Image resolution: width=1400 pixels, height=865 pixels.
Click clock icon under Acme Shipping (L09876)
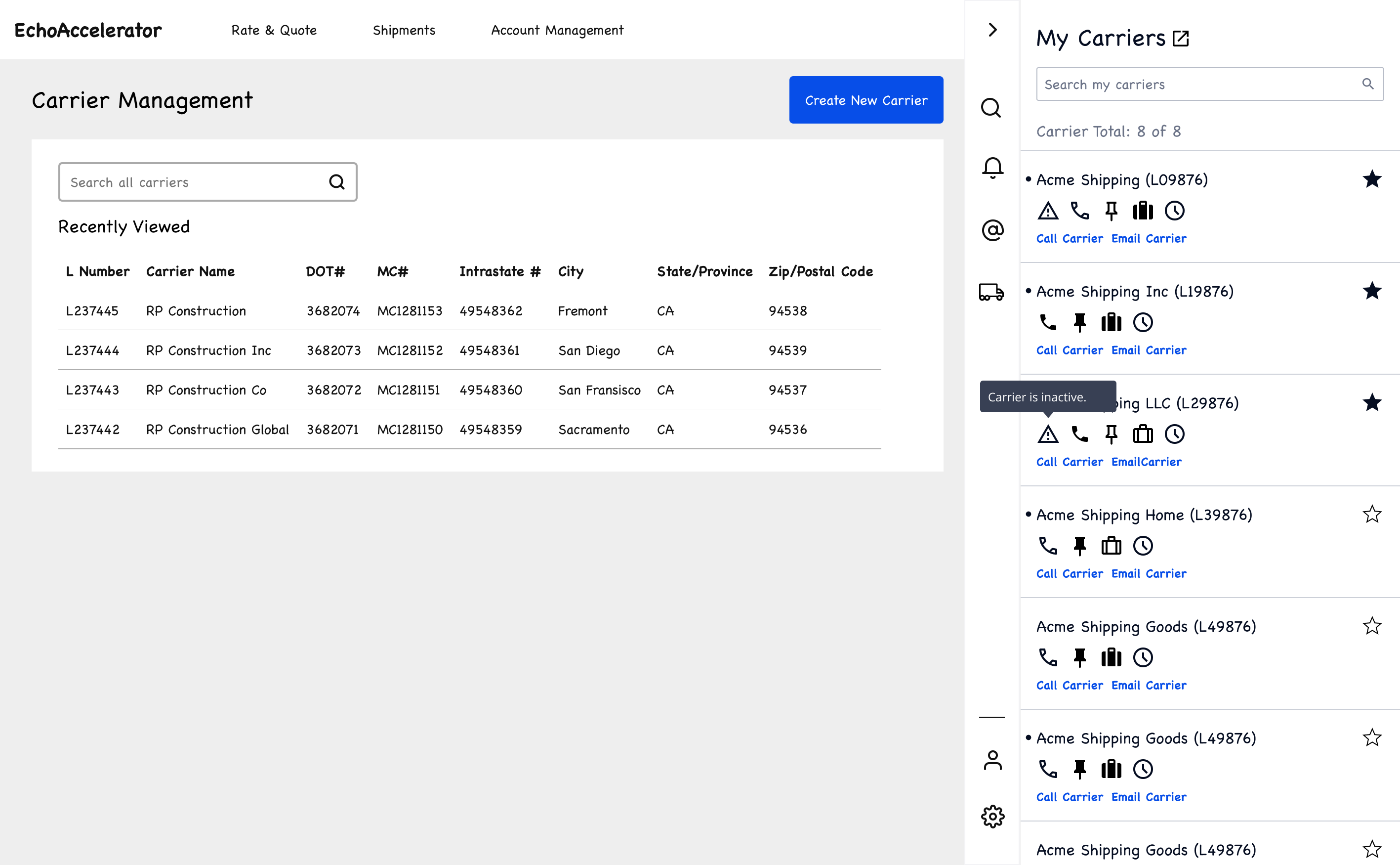(1174, 211)
